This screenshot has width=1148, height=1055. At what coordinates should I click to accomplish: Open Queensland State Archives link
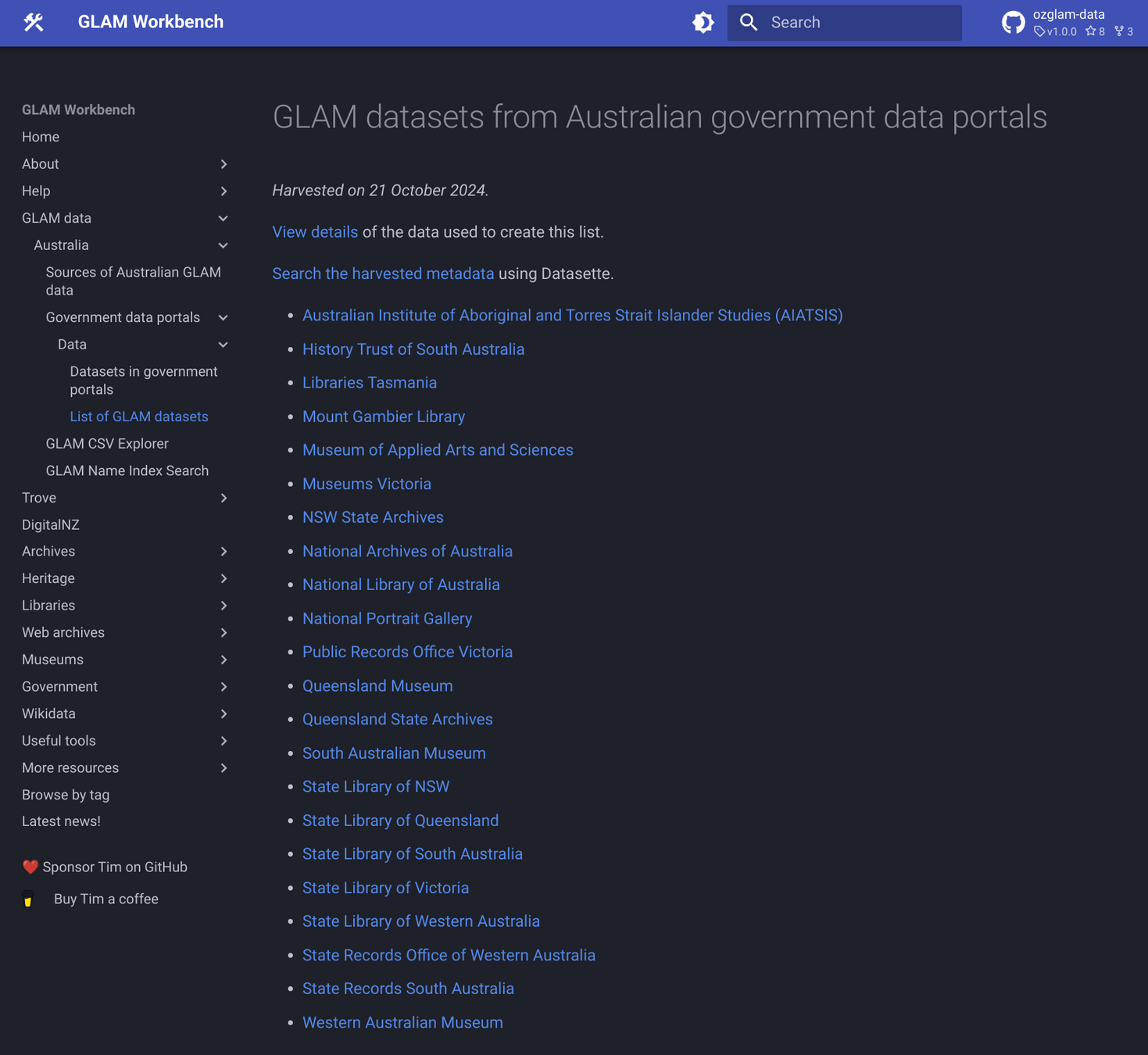click(398, 719)
